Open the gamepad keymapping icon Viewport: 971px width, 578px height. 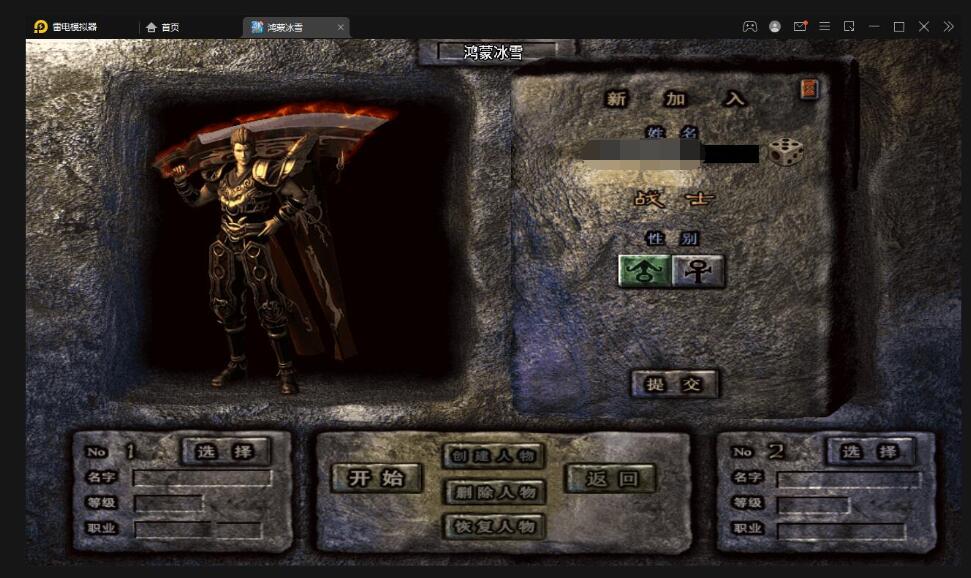pyautogui.click(x=749, y=27)
